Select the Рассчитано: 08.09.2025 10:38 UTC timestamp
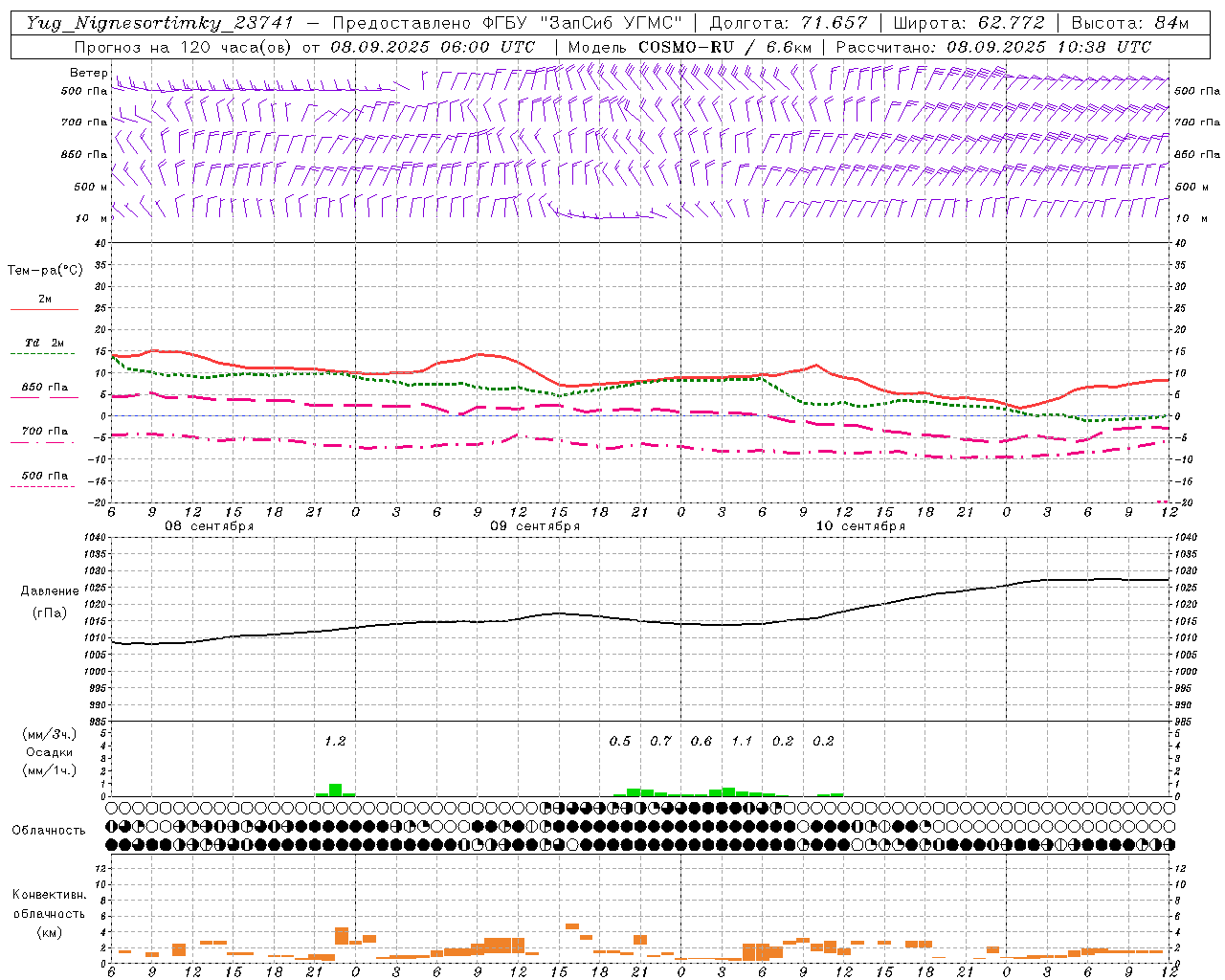Viewport: 1225px width, 980px height. click(x=993, y=47)
